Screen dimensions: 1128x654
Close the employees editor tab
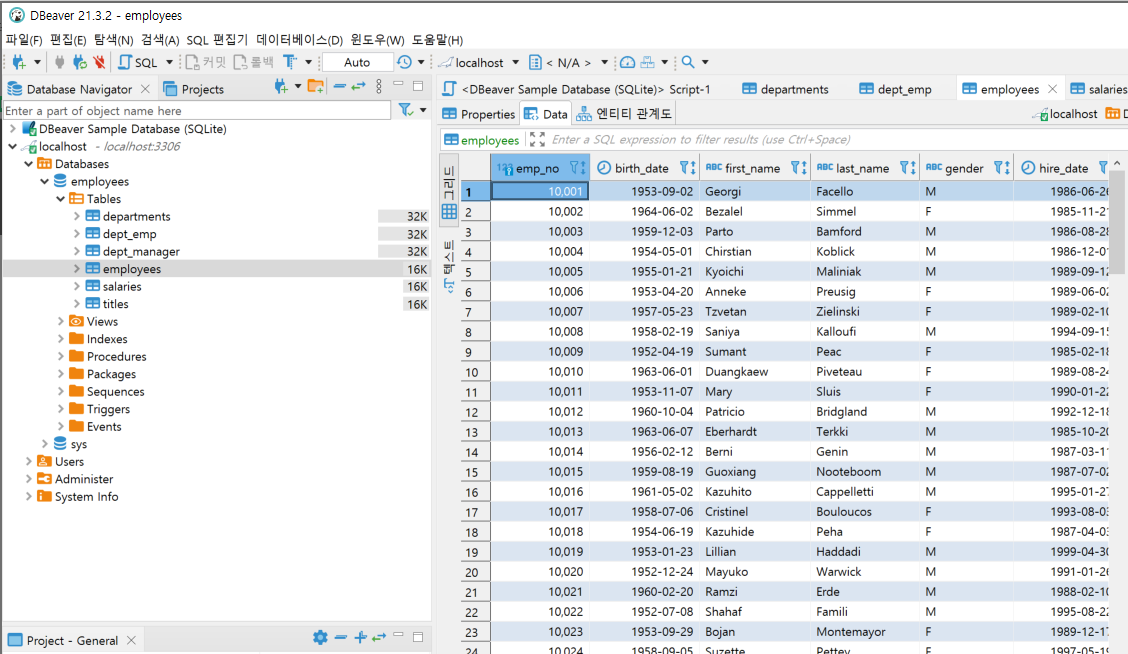coord(1052,88)
